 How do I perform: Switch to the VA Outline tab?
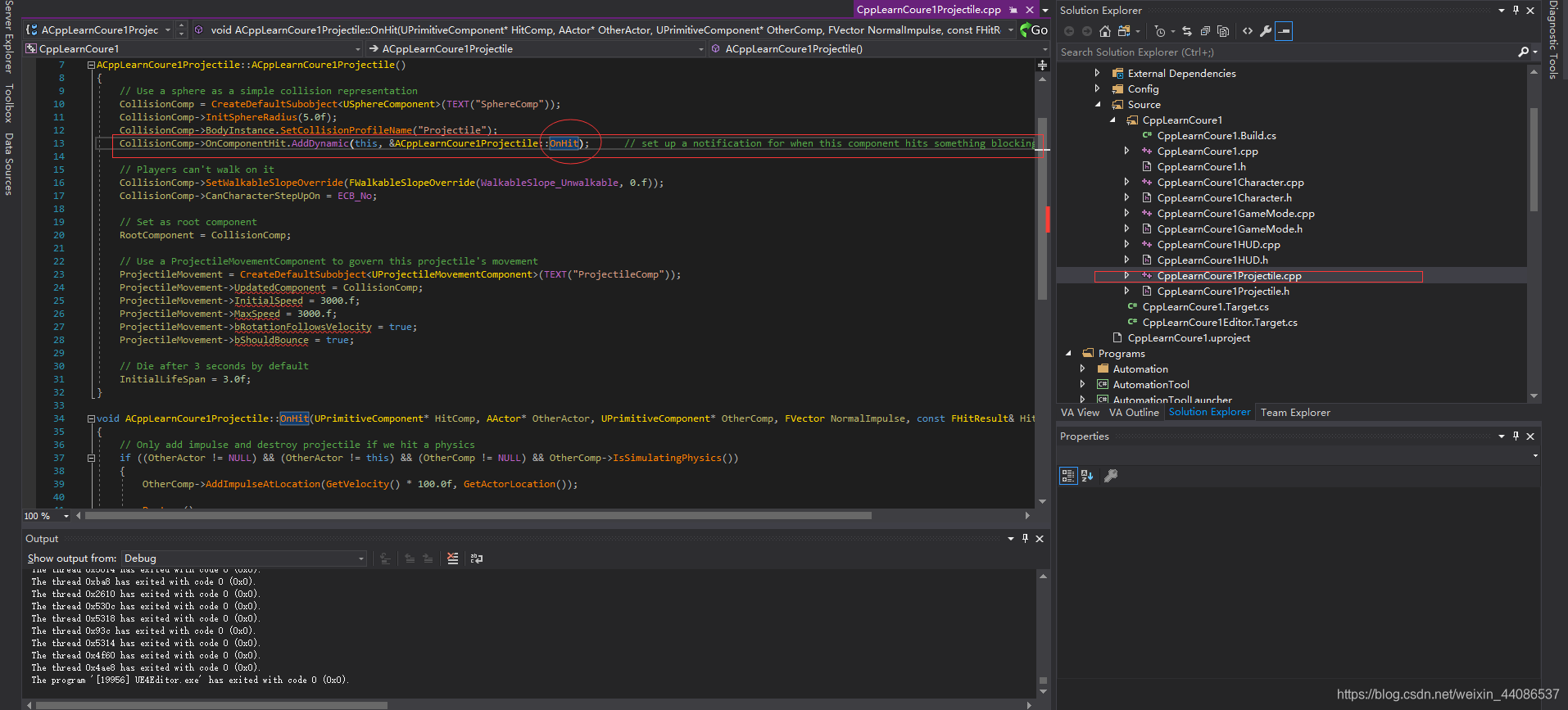coord(1134,413)
